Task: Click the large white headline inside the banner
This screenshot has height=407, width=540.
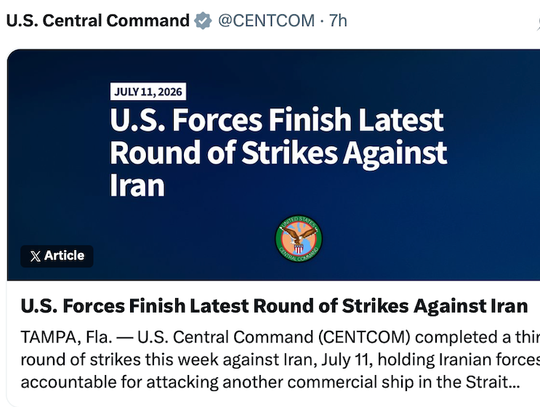Action: tap(279, 152)
